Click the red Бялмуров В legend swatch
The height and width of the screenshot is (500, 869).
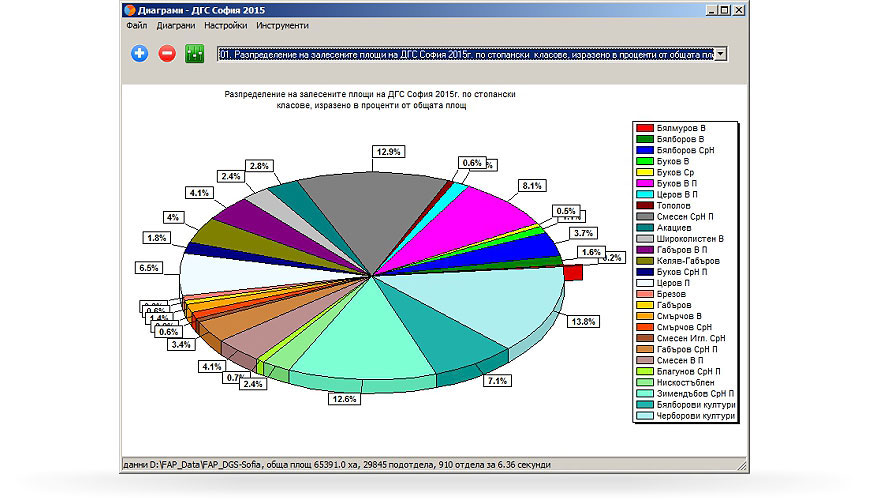pos(645,128)
